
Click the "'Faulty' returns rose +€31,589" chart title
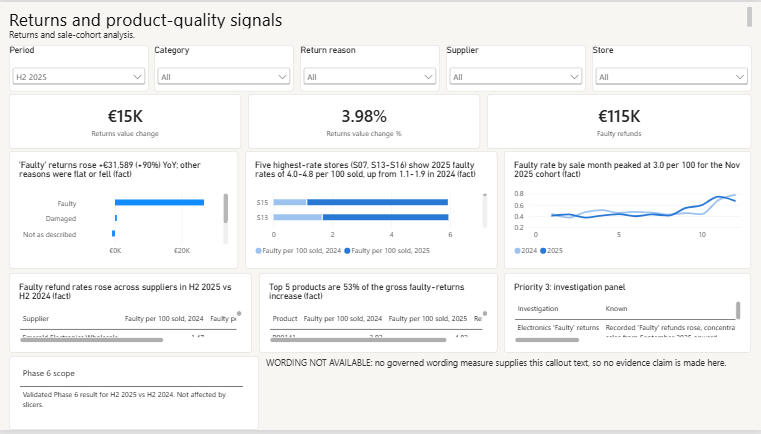tap(110, 169)
